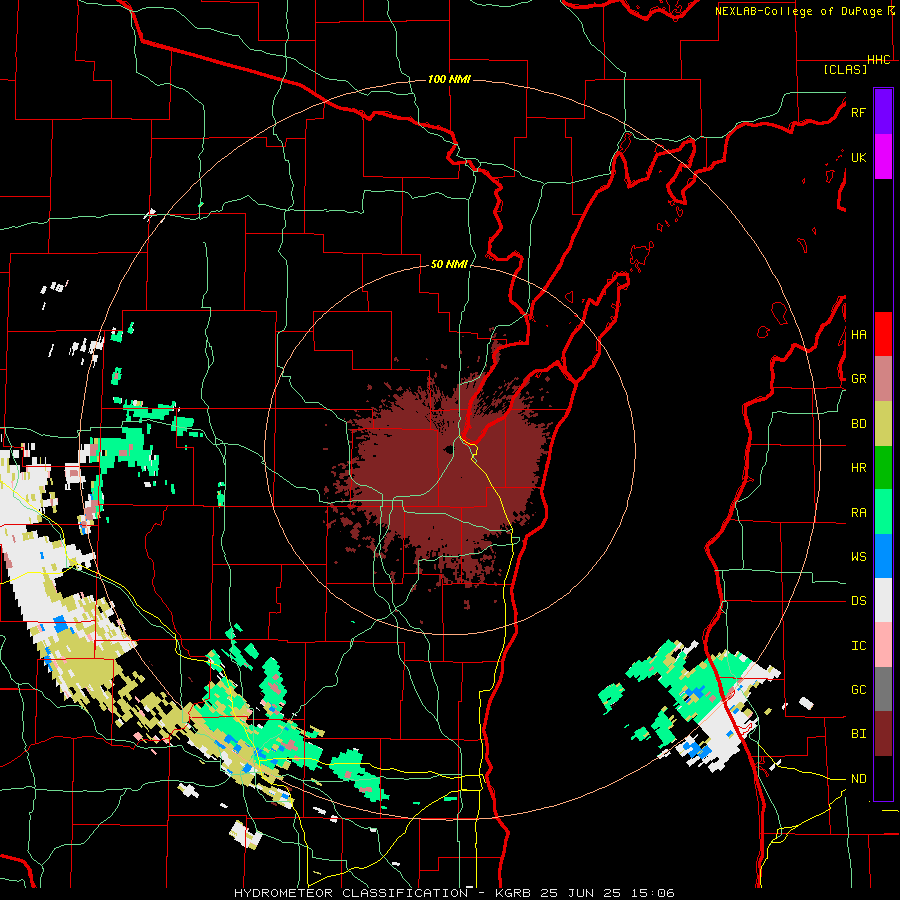Click the 100 NMI range ring label
Image resolution: width=900 pixels, height=900 pixels.
(449, 79)
